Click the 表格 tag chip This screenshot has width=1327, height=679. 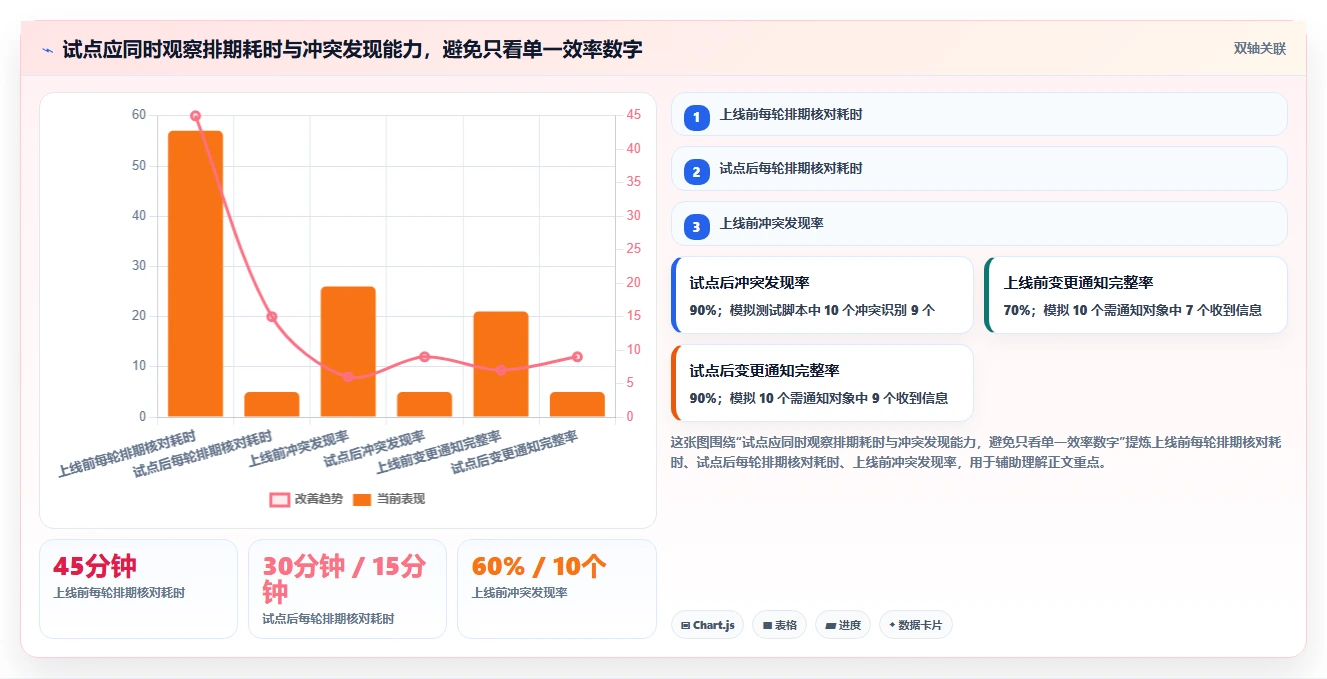point(780,625)
